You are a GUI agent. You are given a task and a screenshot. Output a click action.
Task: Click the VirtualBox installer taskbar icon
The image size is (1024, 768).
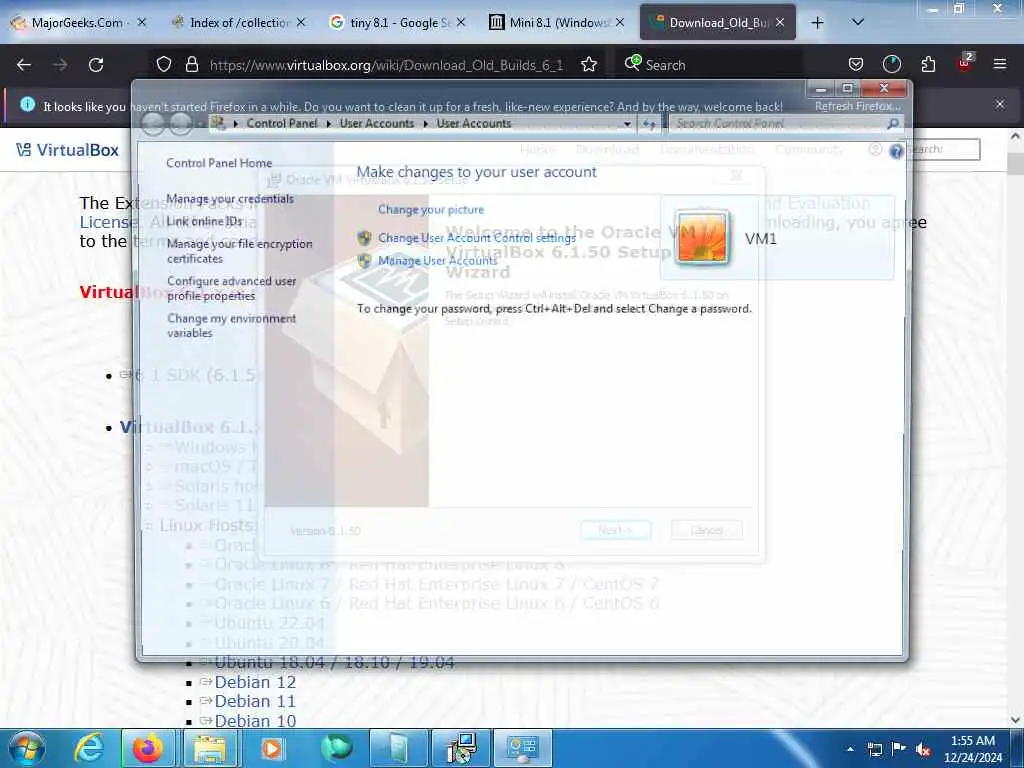tap(462, 748)
